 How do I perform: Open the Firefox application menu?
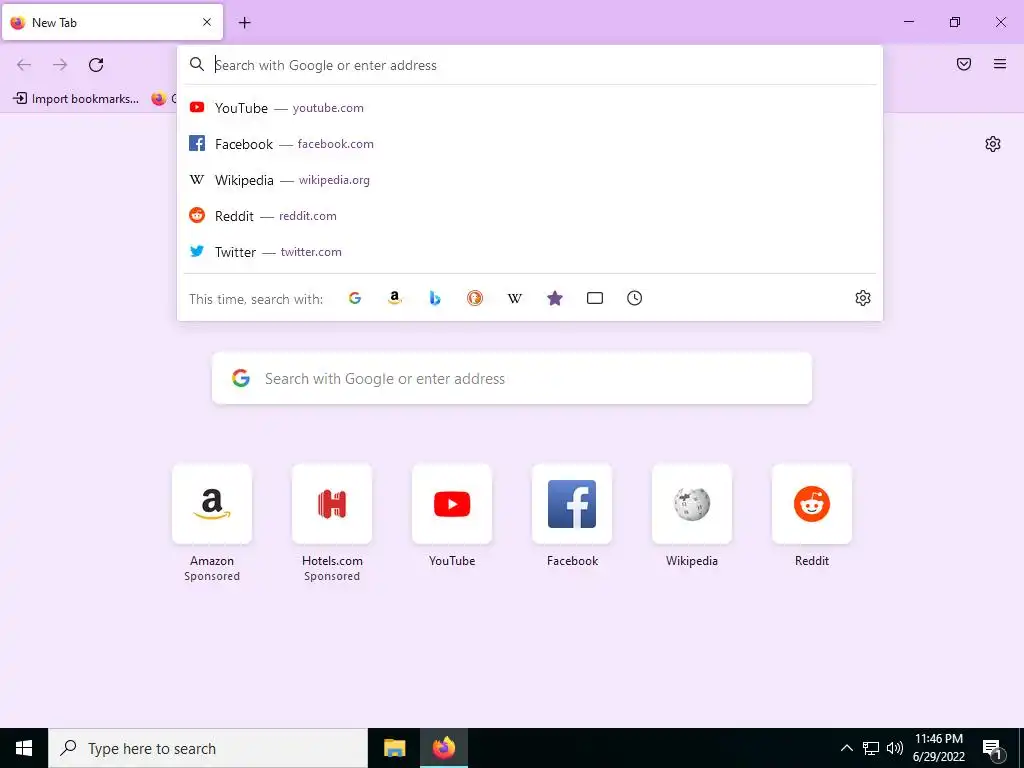[1000, 64]
